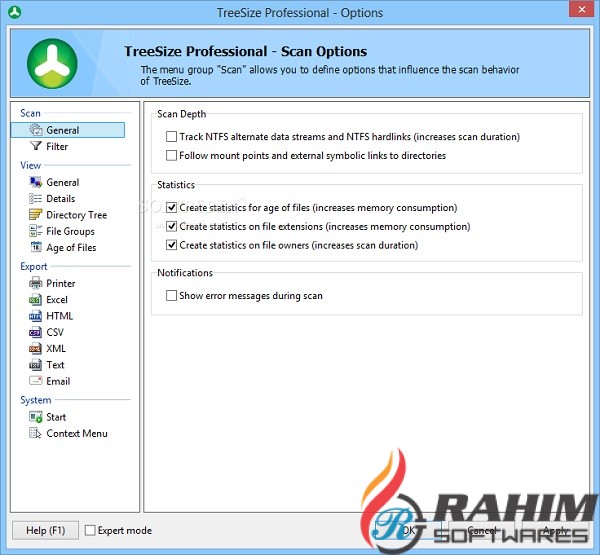Open the Text export options
This screenshot has width=600, height=555.
55,365
